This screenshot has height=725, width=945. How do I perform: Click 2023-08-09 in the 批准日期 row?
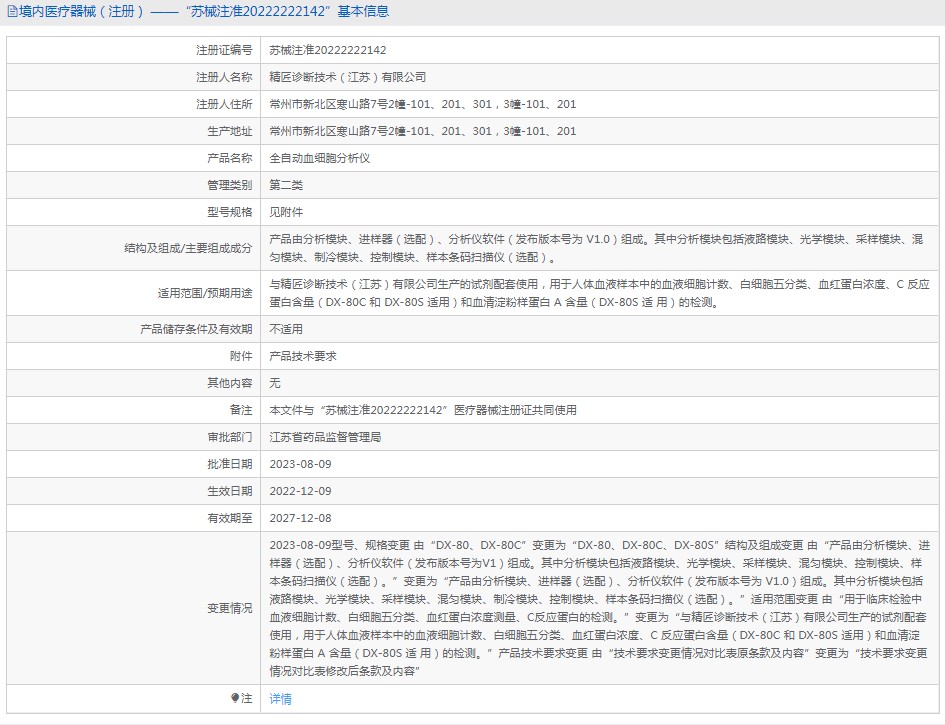[300, 465]
